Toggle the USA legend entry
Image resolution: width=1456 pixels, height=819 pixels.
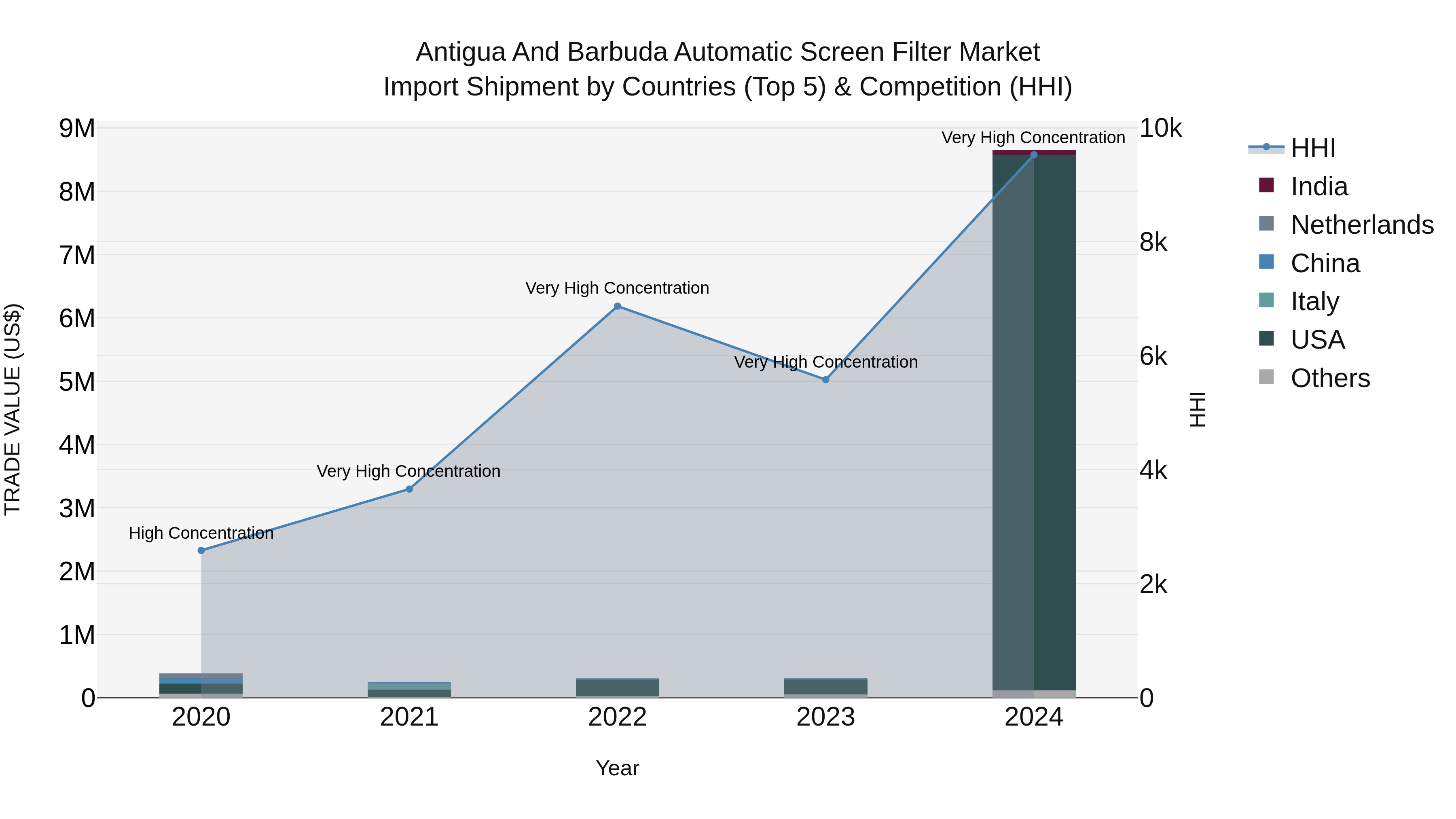click(1302, 340)
